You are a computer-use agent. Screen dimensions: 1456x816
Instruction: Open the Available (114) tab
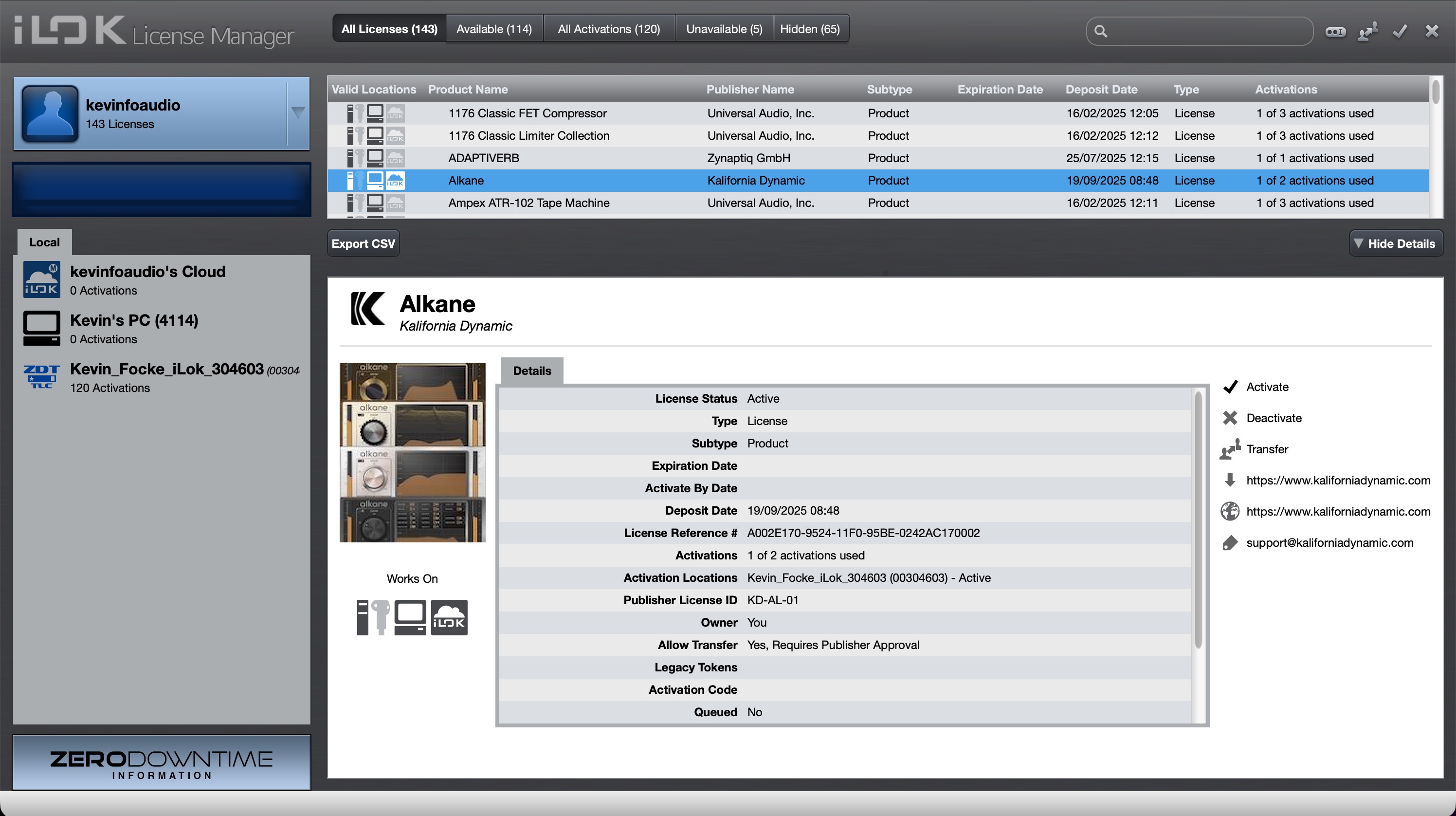point(494,29)
